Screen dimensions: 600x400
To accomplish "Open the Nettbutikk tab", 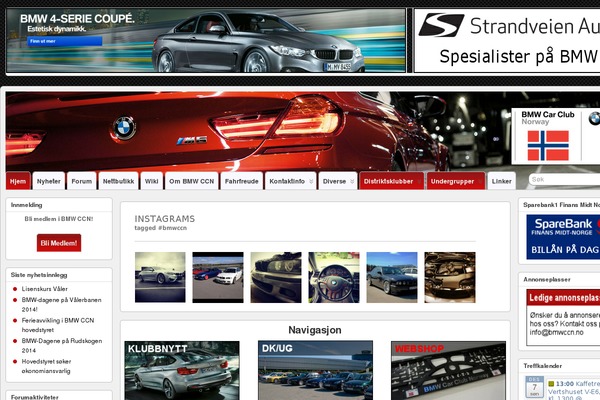I will click(118, 181).
